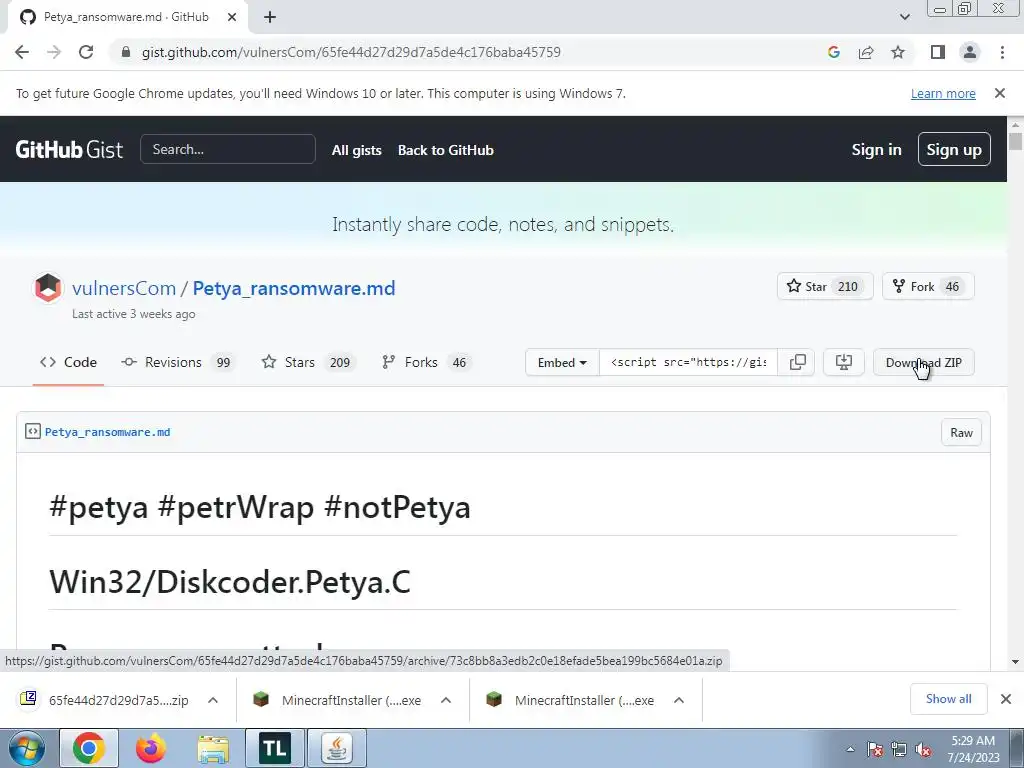This screenshot has width=1024, height=768.
Task: Switch to the Revisions tab
Action: (178, 362)
